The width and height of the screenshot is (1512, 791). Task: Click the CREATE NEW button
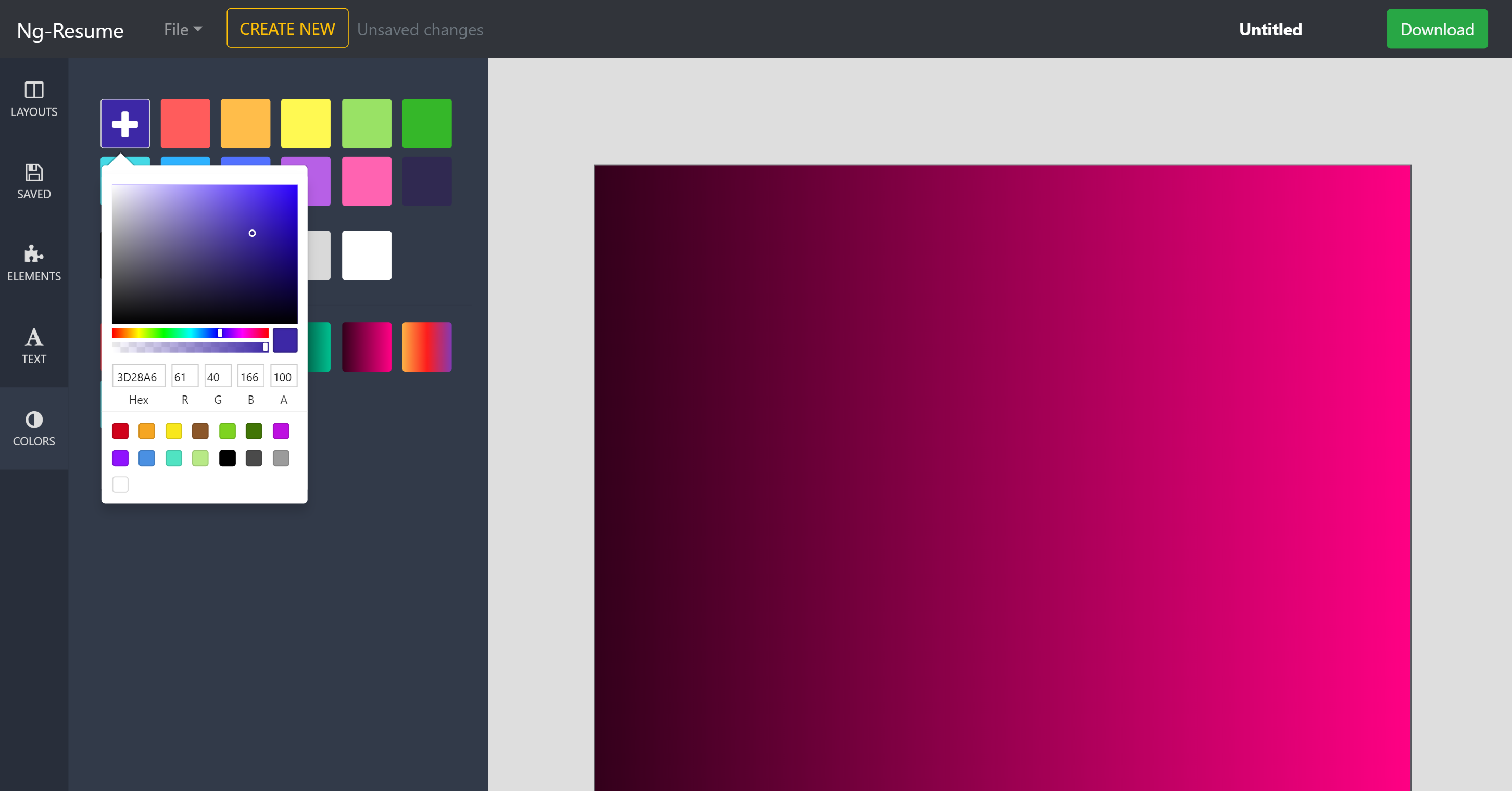pyautogui.click(x=287, y=29)
